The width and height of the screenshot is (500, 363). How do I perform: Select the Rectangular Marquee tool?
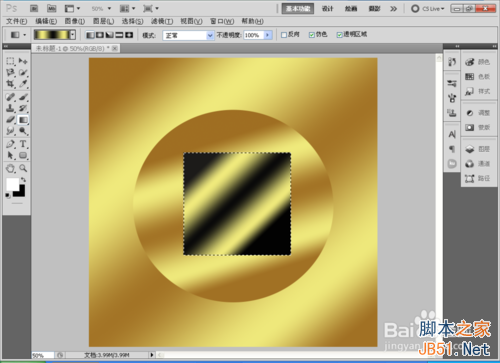[10, 61]
